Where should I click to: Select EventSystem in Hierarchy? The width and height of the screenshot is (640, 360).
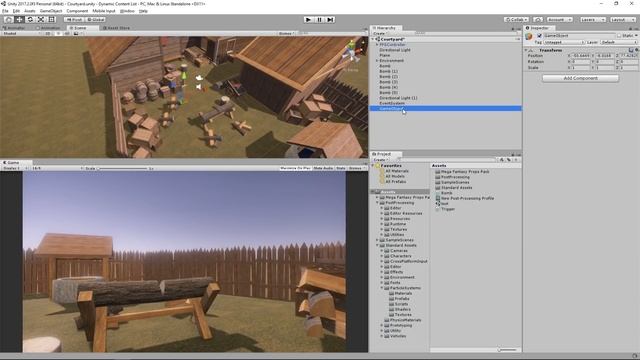(392, 103)
